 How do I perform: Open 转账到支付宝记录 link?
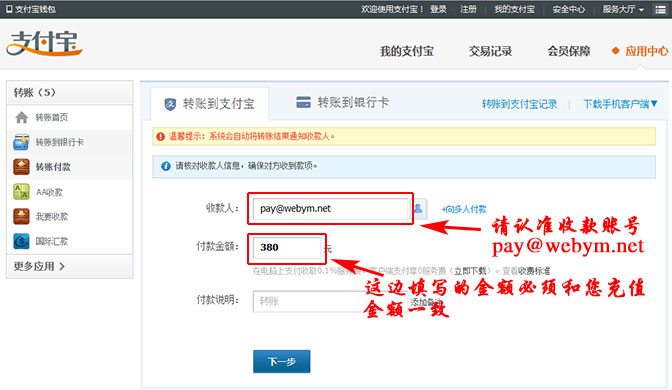click(x=519, y=104)
